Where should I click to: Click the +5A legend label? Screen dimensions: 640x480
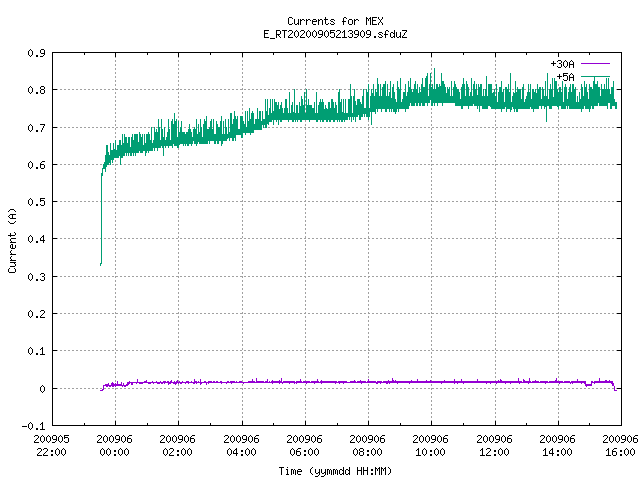565,77
